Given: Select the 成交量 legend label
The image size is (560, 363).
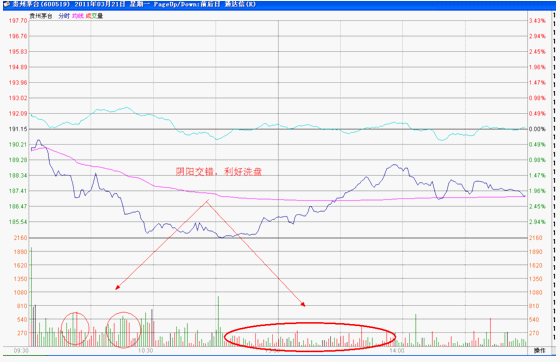Looking at the screenshot, I should pyautogui.click(x=94, y=16).
